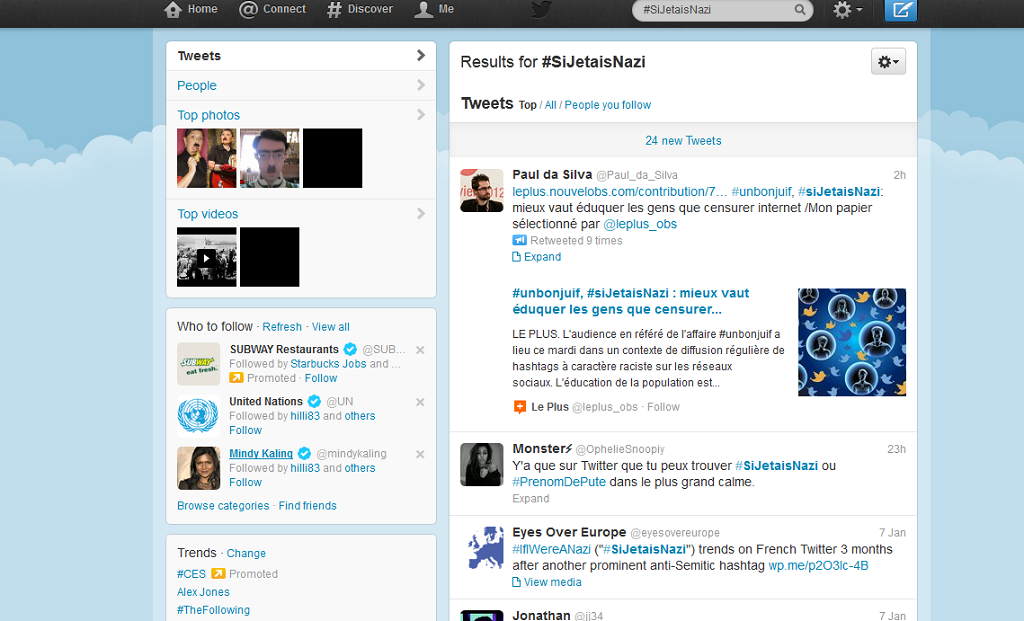Open the Connect tab
The height and width of the screenshot is (621, 1024).
[272, 9]
